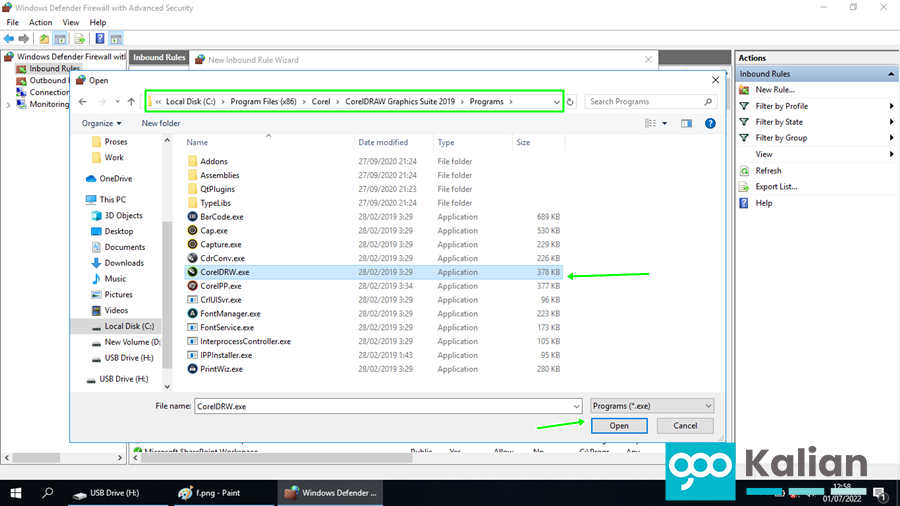900x506 pixels.
Task: Click New folder
Action: tap(161, 123)
